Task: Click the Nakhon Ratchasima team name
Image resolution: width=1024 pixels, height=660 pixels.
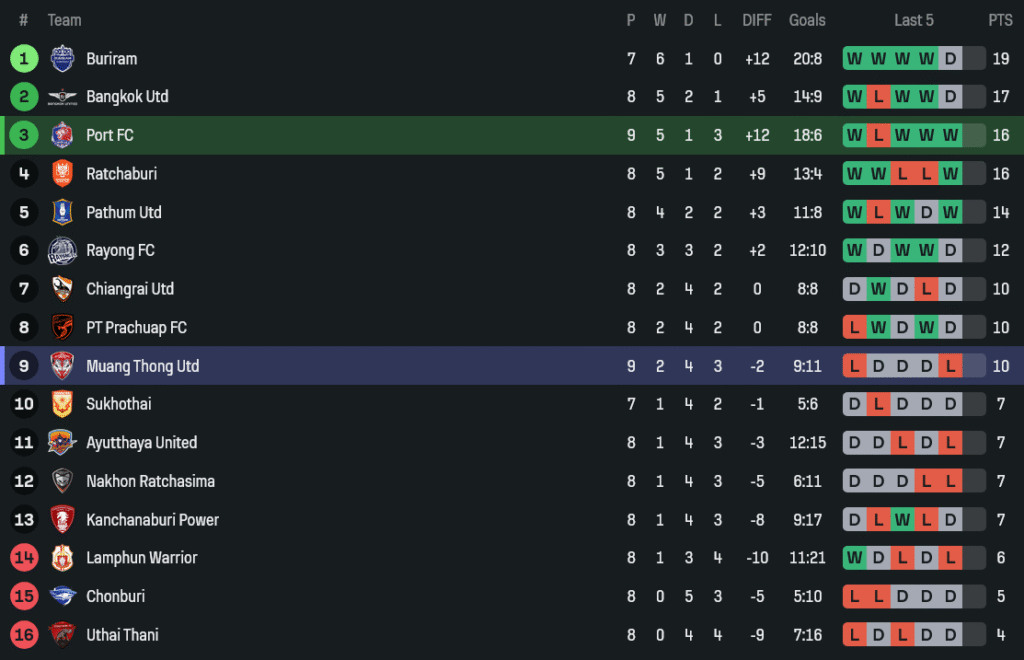Action: pos(150,481)
